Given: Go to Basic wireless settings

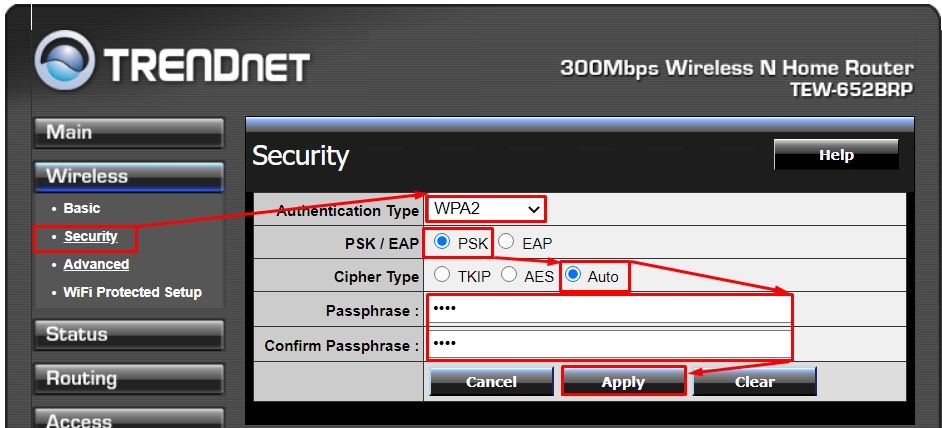Looking at the screenshot, I should pyautogui.click(x=82, y=208).
